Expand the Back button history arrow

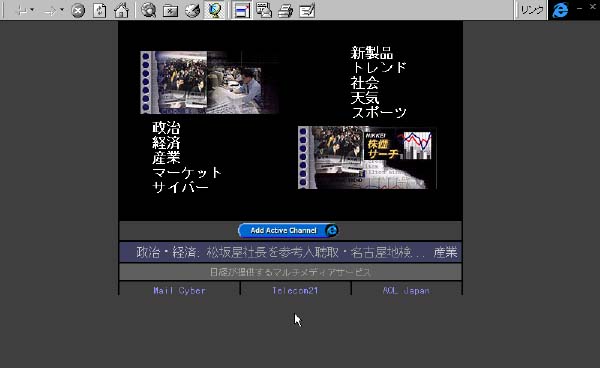32,10
